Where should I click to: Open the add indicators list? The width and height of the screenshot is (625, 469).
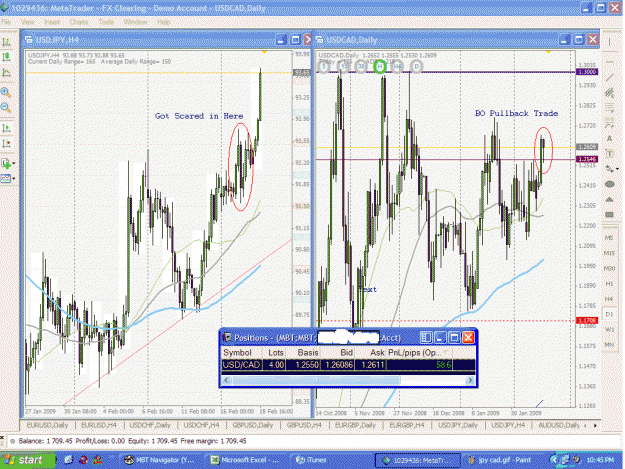click(x=6, y=163)
